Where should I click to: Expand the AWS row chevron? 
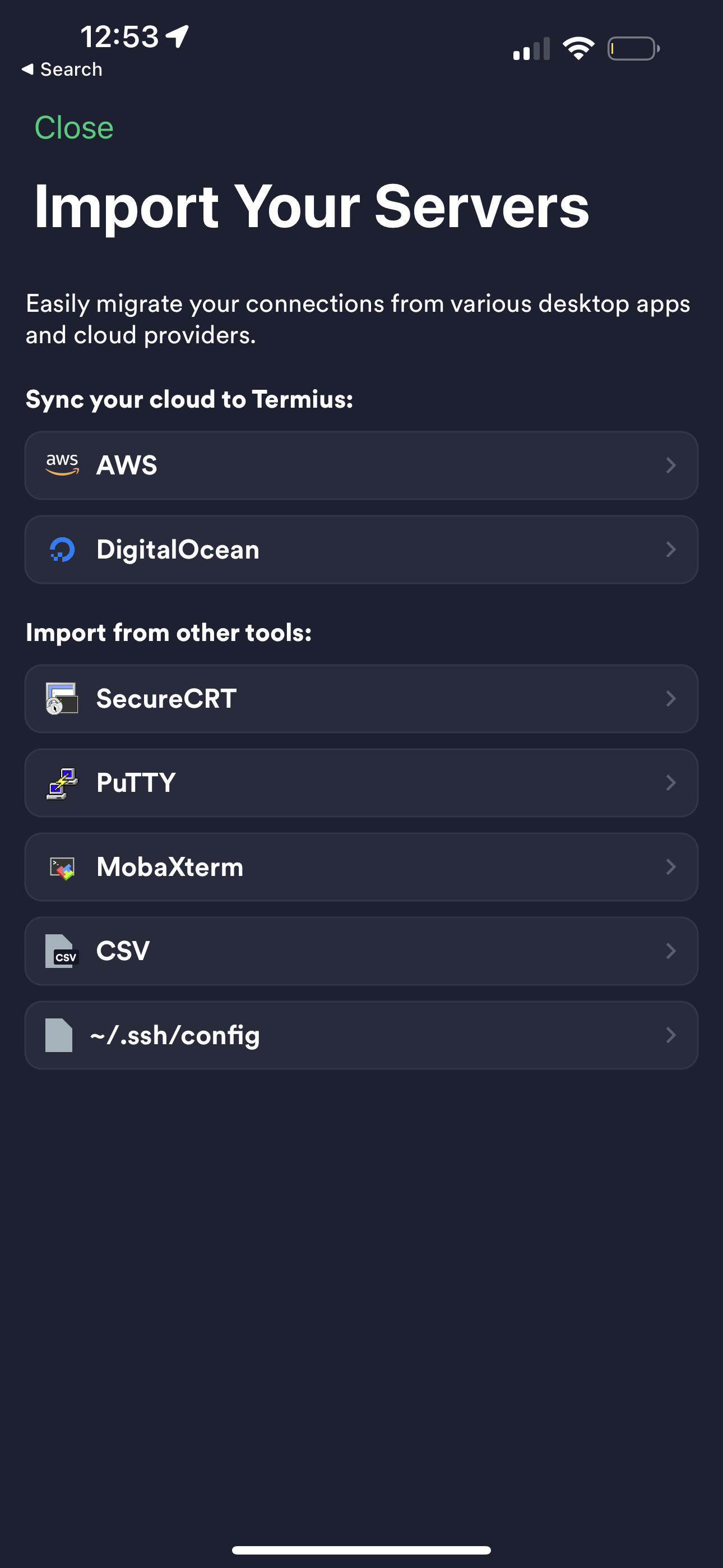point(671,465)
